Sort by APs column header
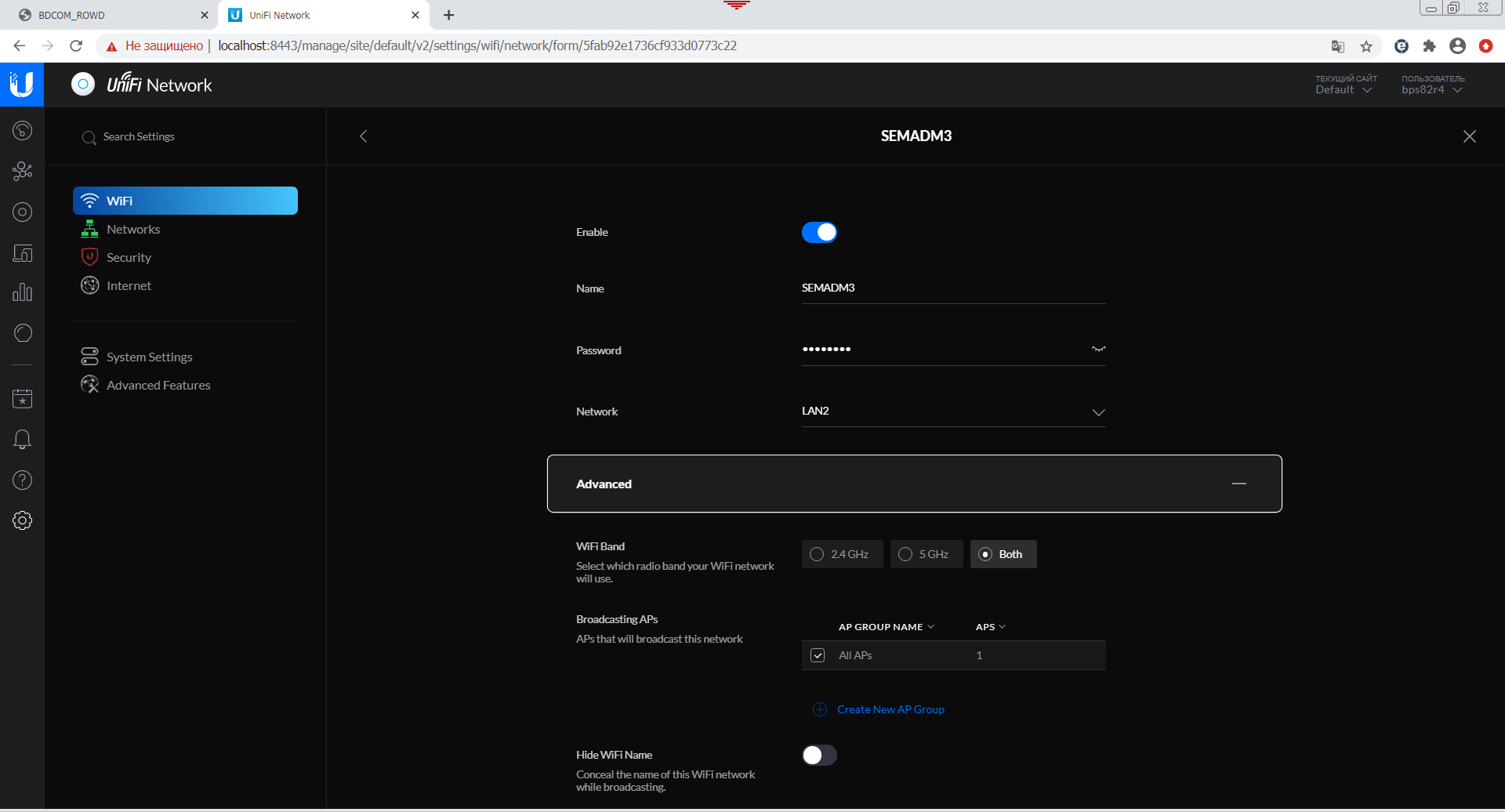The width and height of the screenshot is (1505, 812). (x=990, y=627)
